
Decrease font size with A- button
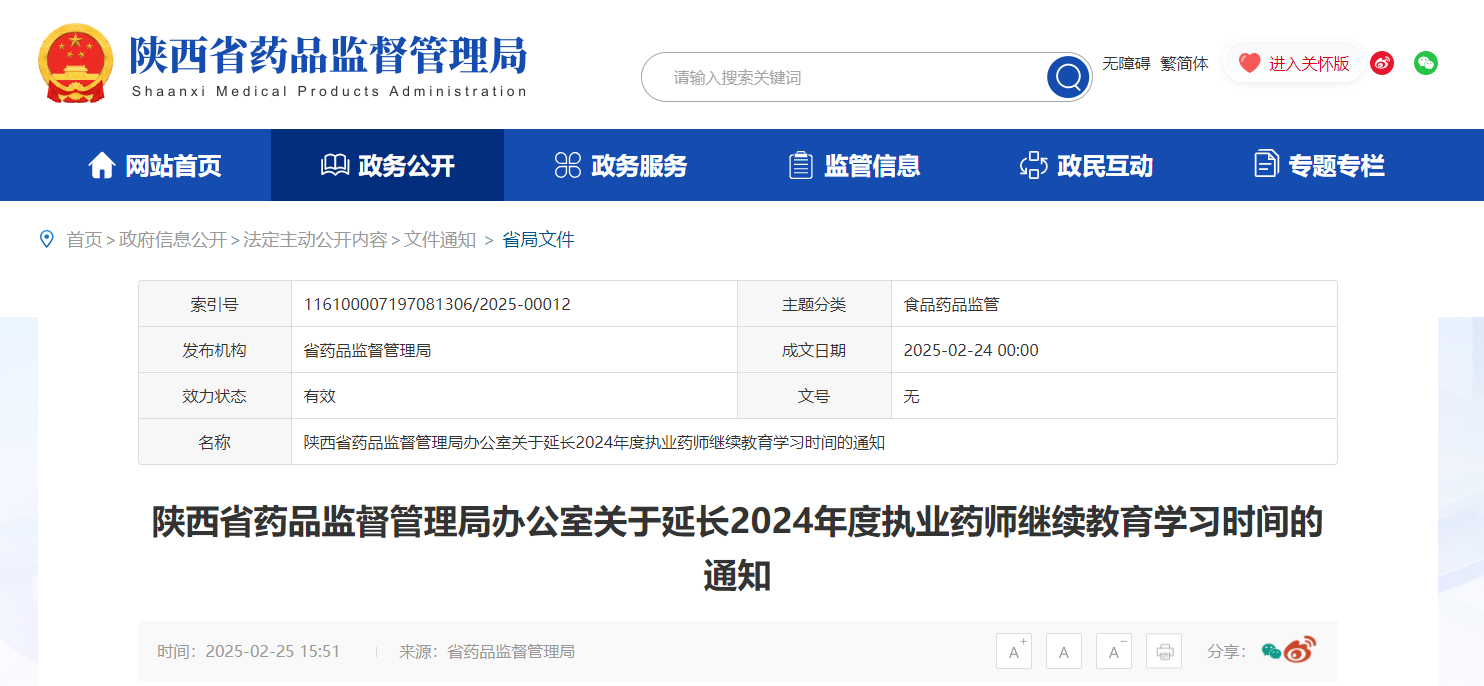click(x=1114, y=651)
